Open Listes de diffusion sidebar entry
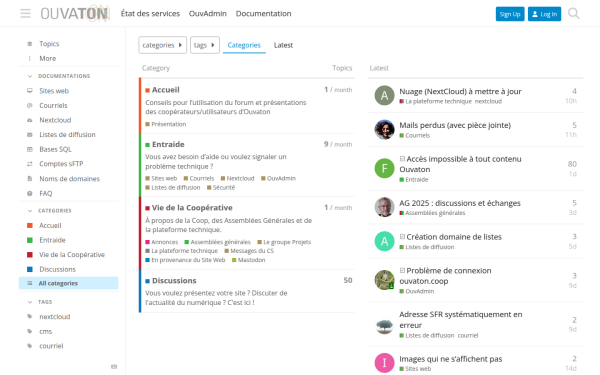This screenshot has height=375, width=600. point(67,134)
